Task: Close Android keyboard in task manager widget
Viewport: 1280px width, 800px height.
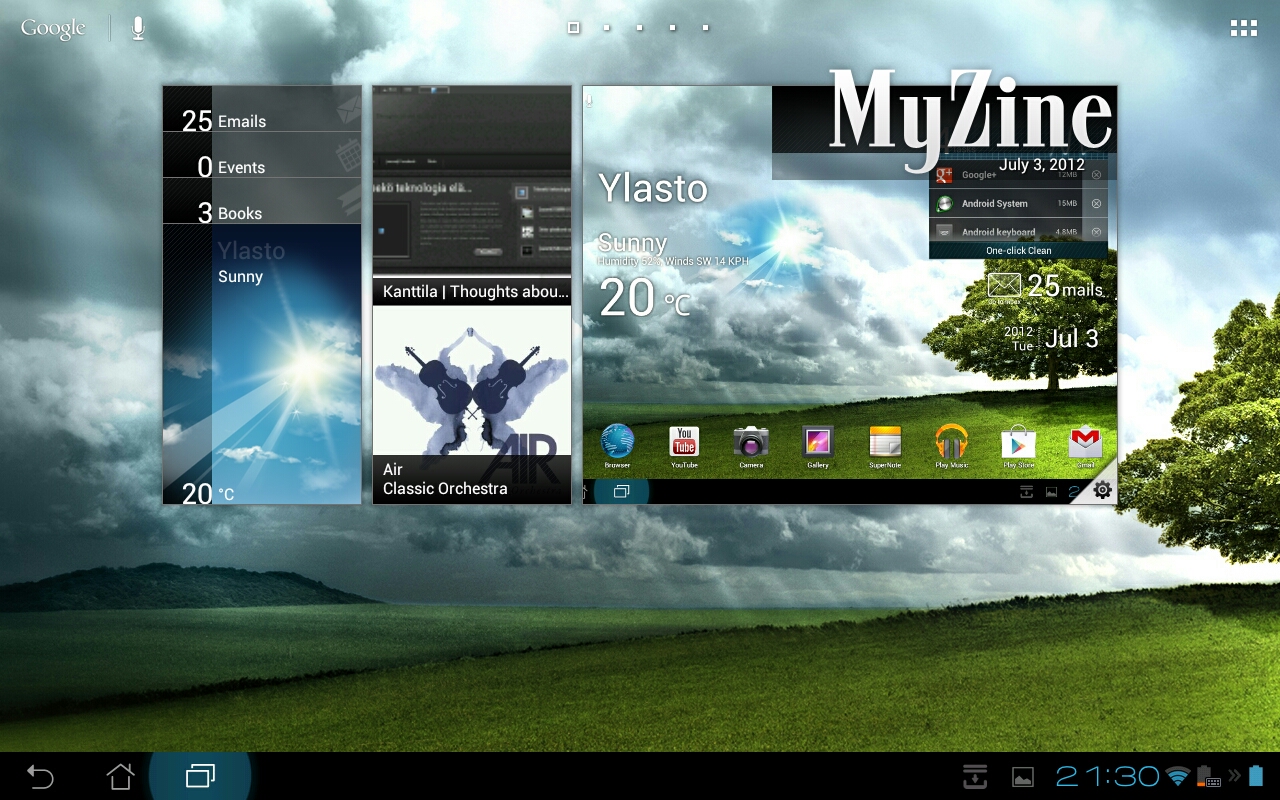Action: tap(1096, 232)
